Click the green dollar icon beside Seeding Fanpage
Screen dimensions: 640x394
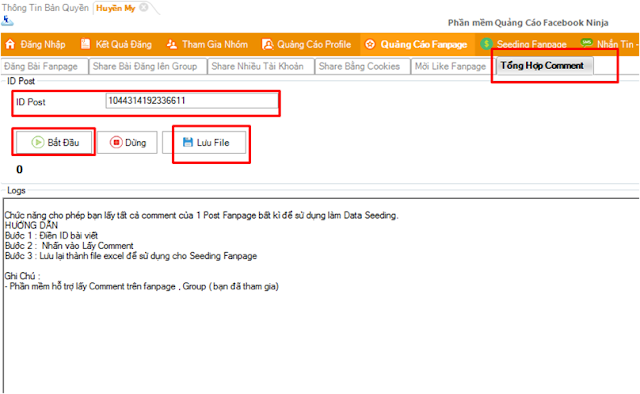[x=486, y=44]
